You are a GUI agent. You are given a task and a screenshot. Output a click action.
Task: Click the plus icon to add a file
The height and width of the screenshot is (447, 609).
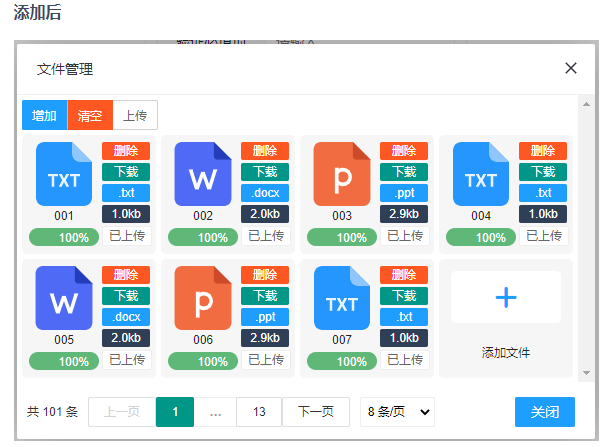506,297
